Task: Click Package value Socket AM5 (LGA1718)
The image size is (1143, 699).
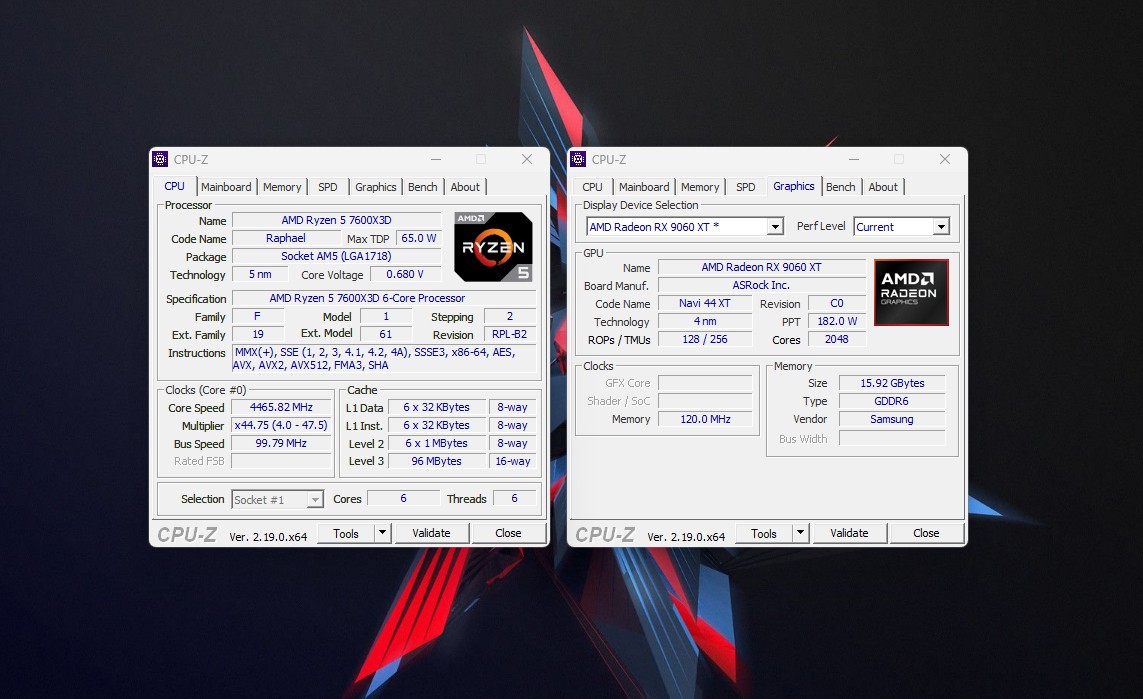Action: 337,257
